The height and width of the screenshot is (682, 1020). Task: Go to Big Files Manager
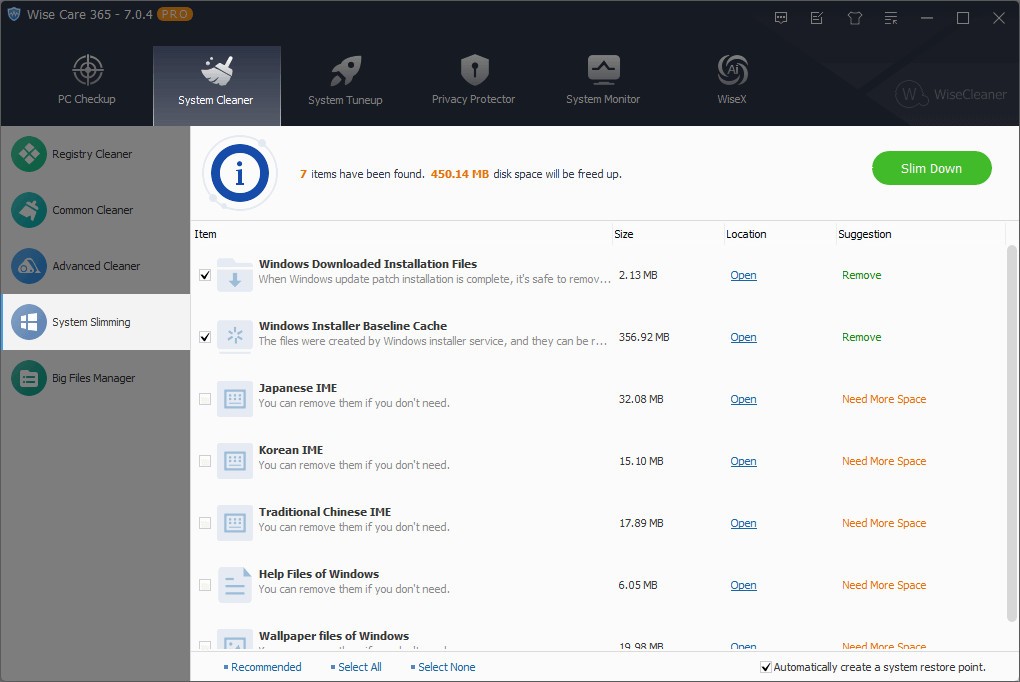pyautogui.click(x=94, y=378)
